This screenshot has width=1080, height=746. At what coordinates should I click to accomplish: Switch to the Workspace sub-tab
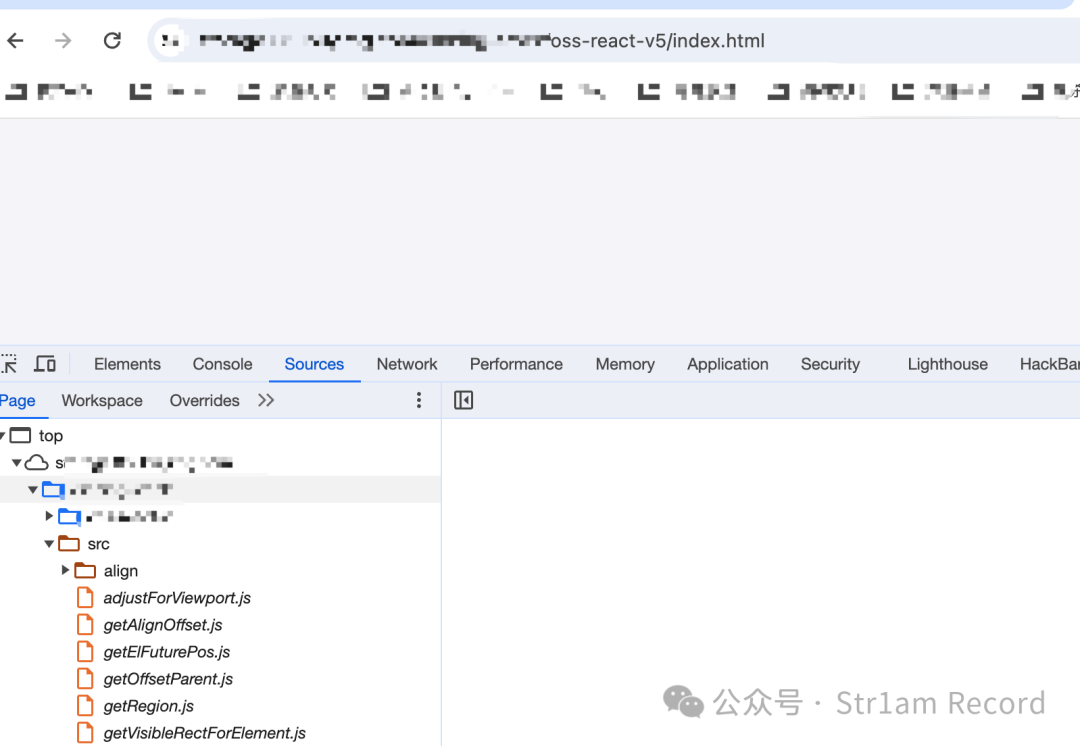[102, 400]
